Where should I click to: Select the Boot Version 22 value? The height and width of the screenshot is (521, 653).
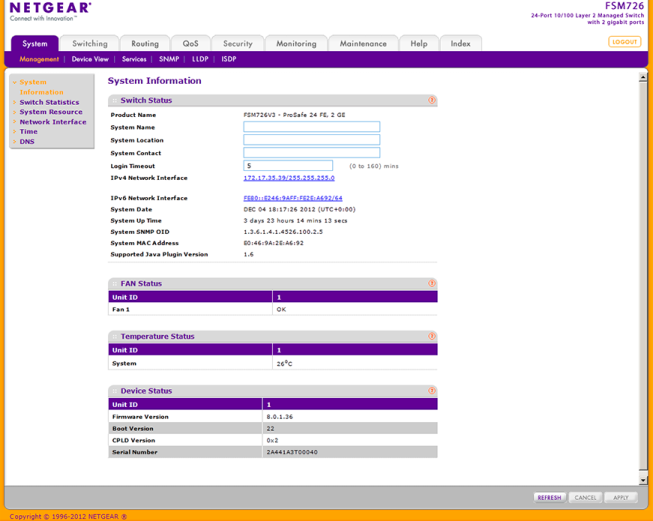coord(270,429)
